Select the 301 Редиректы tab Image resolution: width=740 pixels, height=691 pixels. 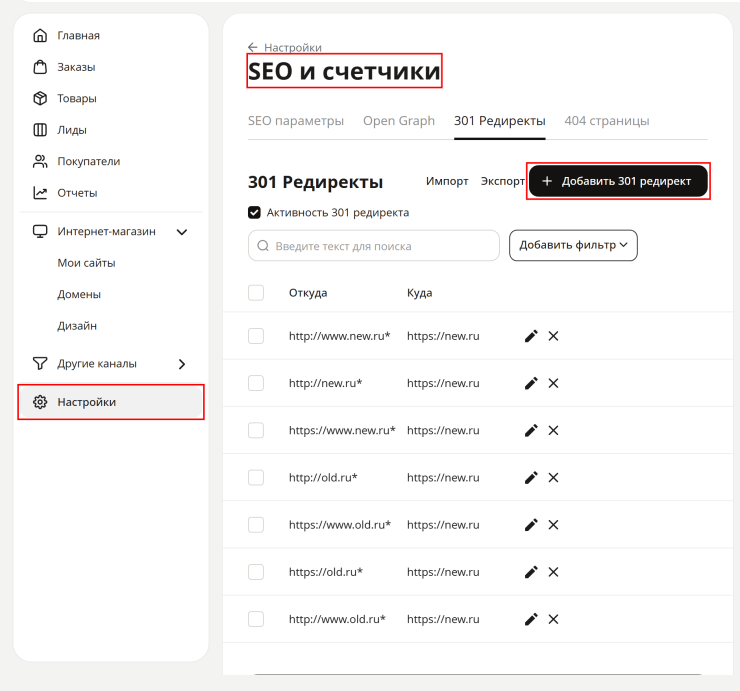click(500, 121)
